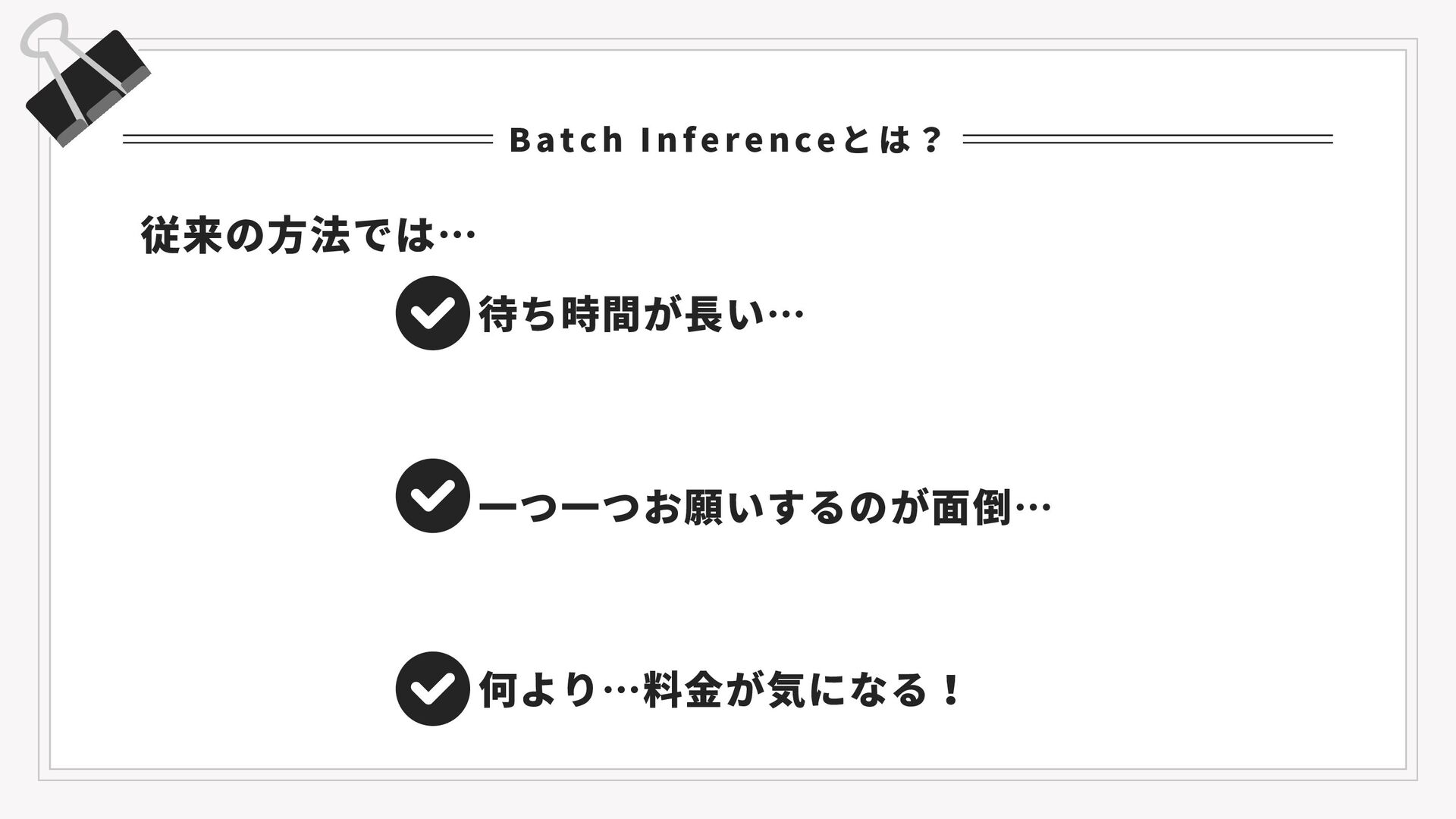Click the check icon beside 何より…料金が気になる
The height and width of the screenshot is (819, 1456).
[432, 689]
